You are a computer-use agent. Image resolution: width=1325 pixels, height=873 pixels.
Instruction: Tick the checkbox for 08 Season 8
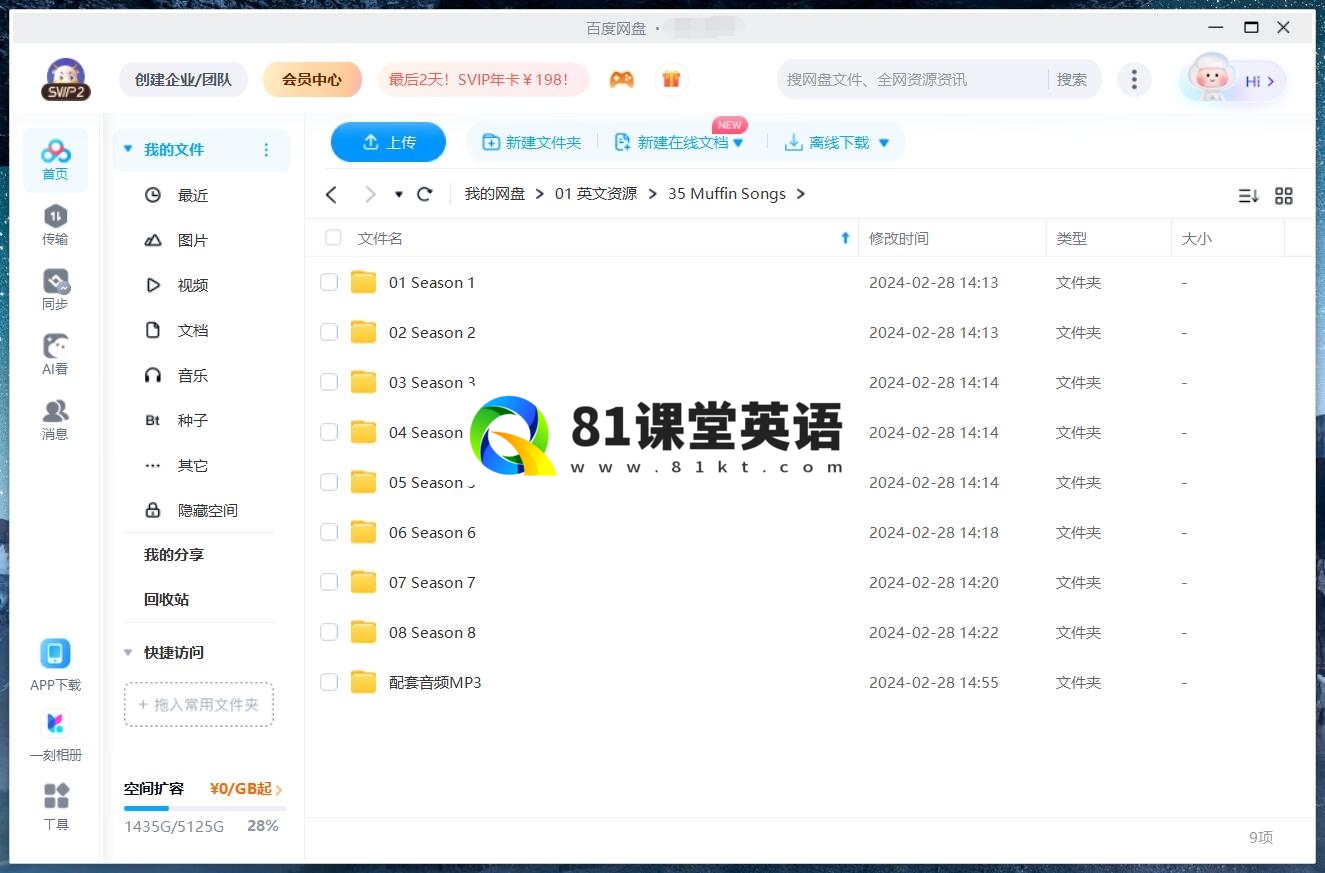[x=329, y=632]
